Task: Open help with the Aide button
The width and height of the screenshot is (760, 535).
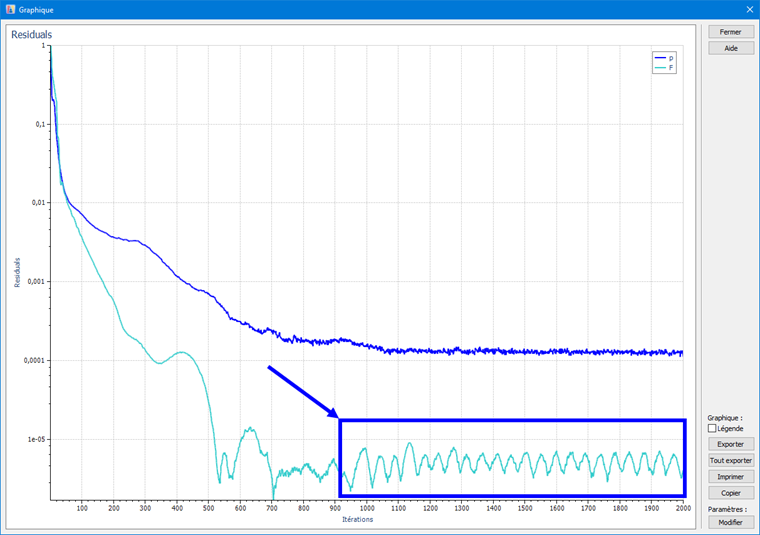Action: click(730, 48)
